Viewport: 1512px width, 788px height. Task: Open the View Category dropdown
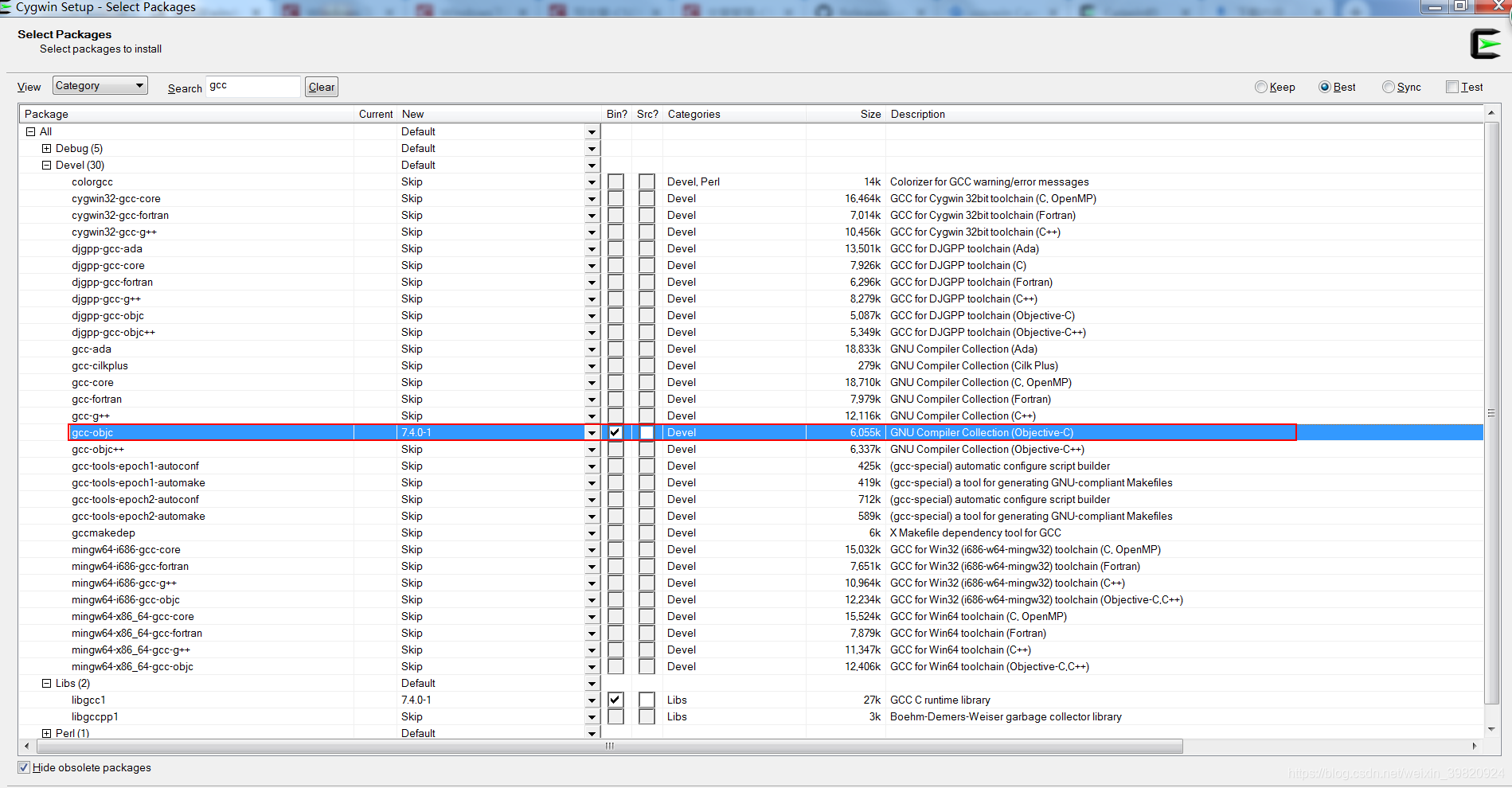(100, 85)
